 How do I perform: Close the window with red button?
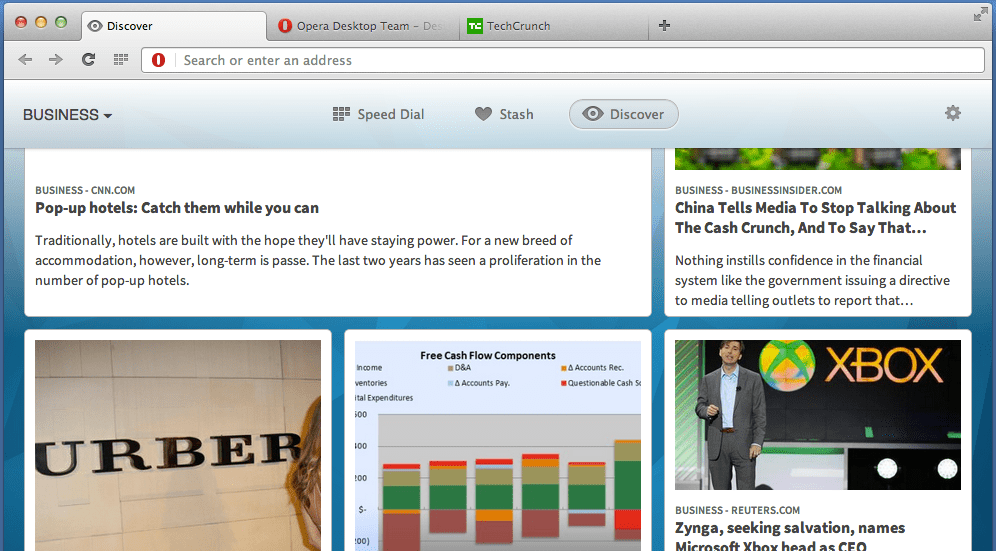click(x=21, y=23)
